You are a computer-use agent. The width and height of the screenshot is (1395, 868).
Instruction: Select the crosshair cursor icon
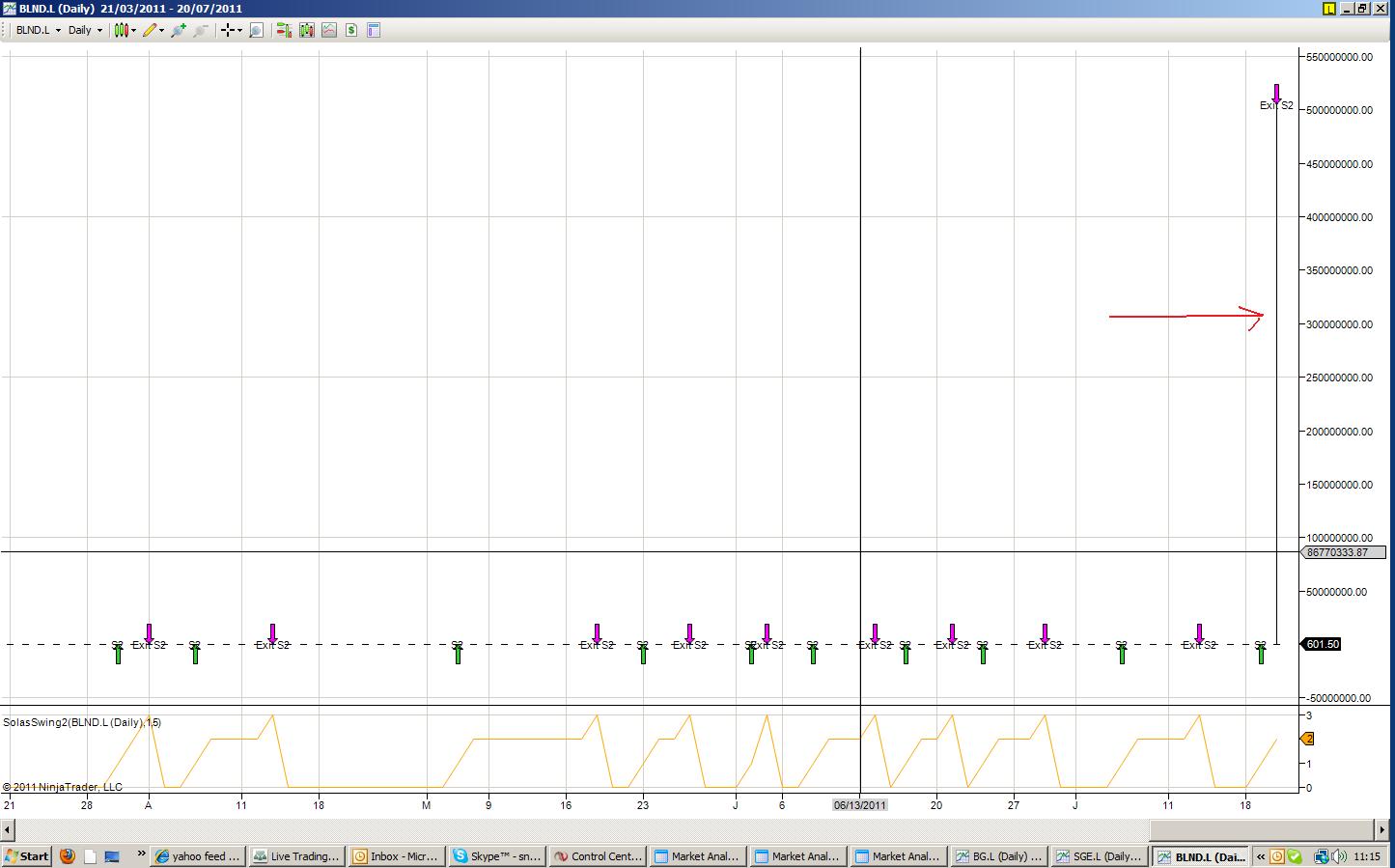click(x=227, y=30)
